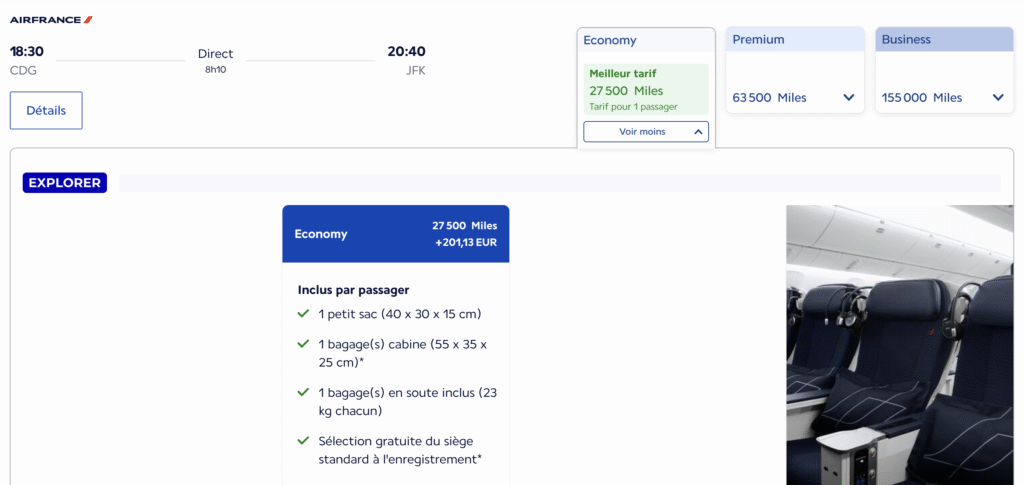Expand Business fare with its chevron
The width and height of the screenshot is (1024, 485).
pyautogui.click(x=998, y=97)
